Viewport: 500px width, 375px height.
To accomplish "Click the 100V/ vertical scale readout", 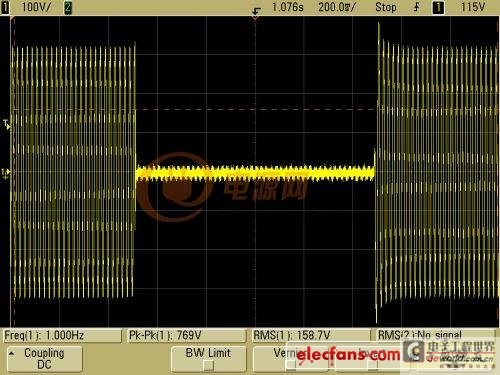I will [36, 7].
